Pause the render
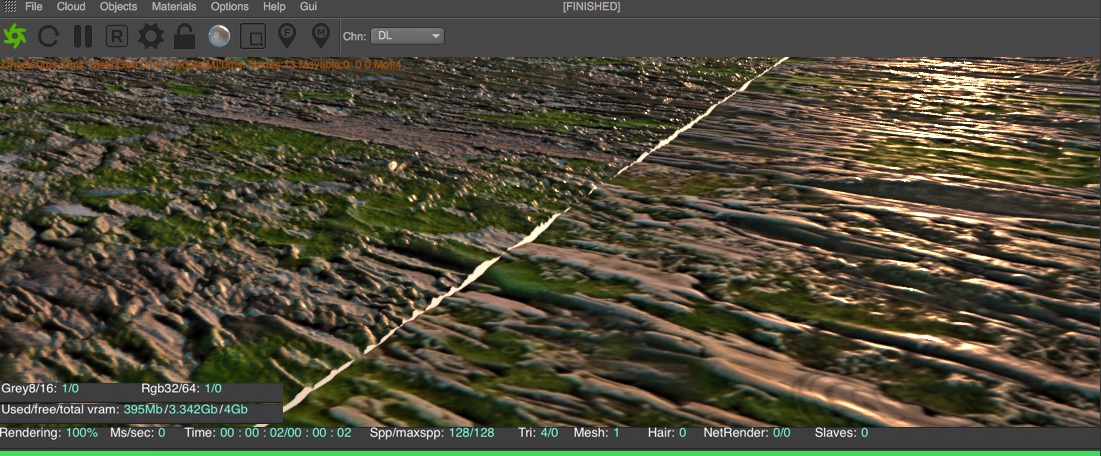This screenshot has width=1101, height=456. (83, 36)
